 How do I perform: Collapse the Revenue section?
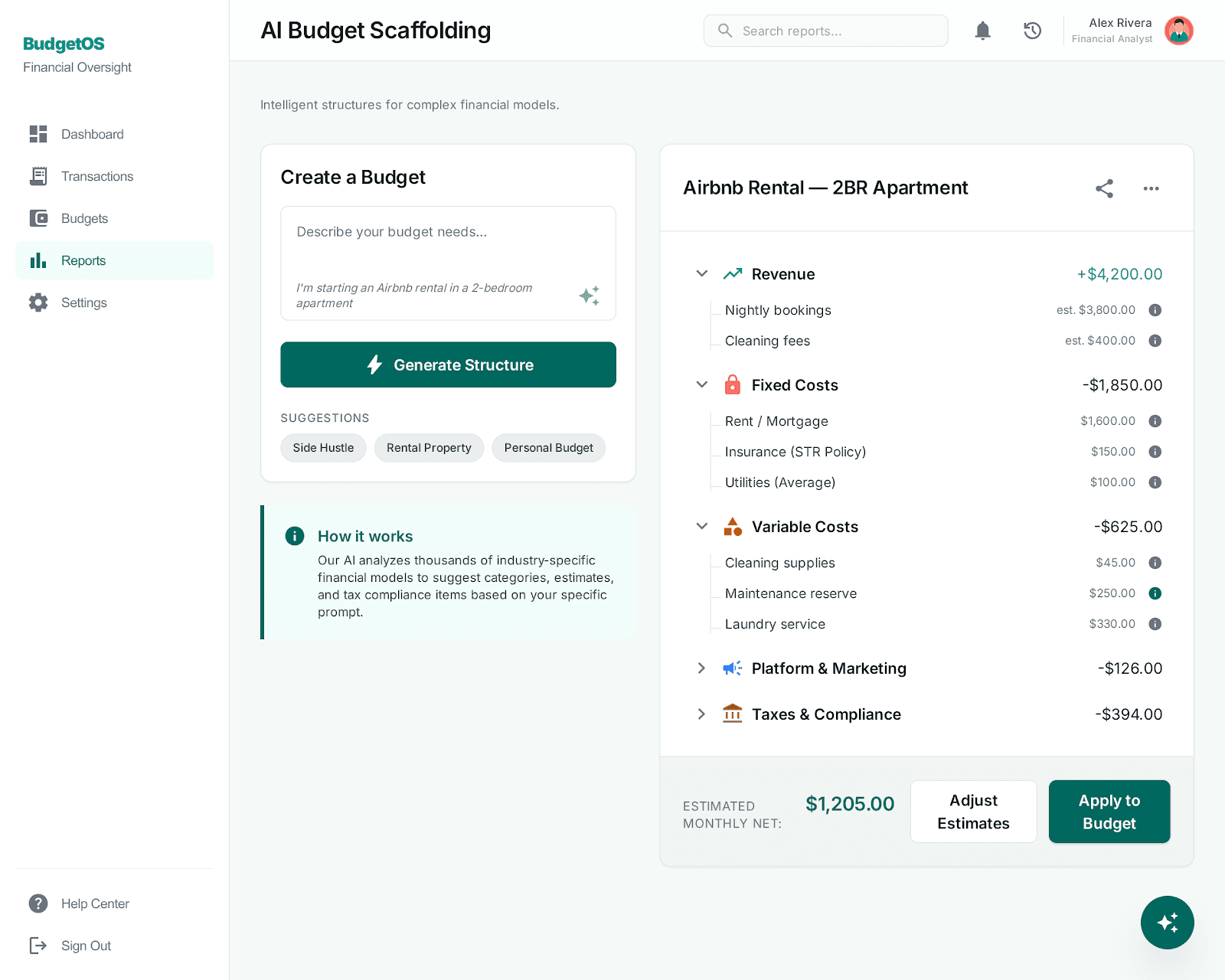point(701,274)
